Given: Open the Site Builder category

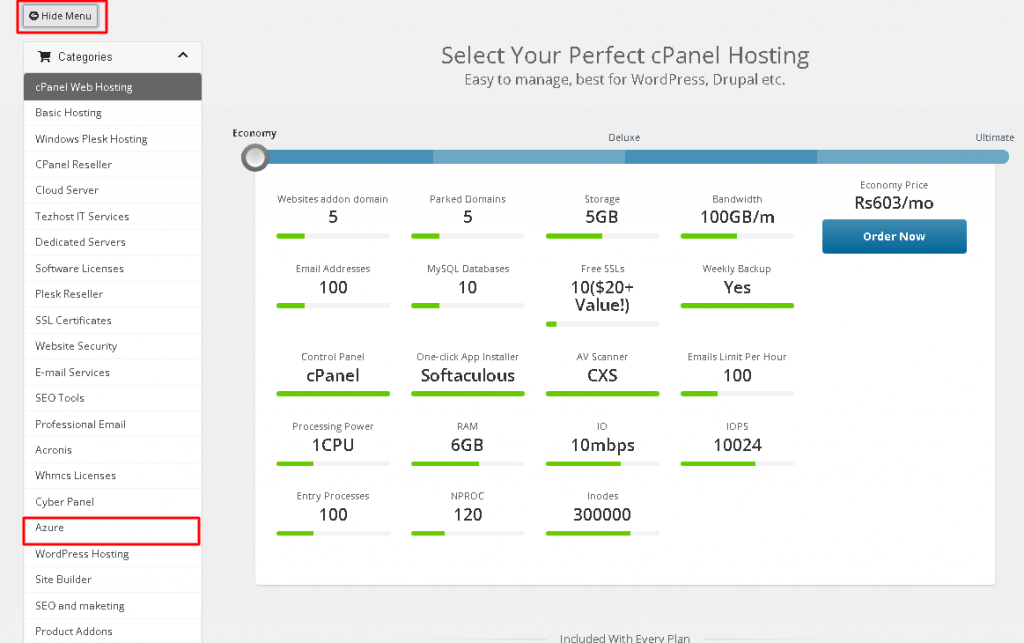Looking at the screenshot, I should click(x=63, y=580).
